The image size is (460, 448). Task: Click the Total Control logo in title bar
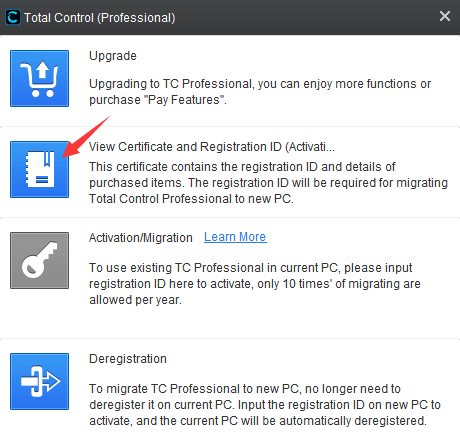[x=13, y=17]
